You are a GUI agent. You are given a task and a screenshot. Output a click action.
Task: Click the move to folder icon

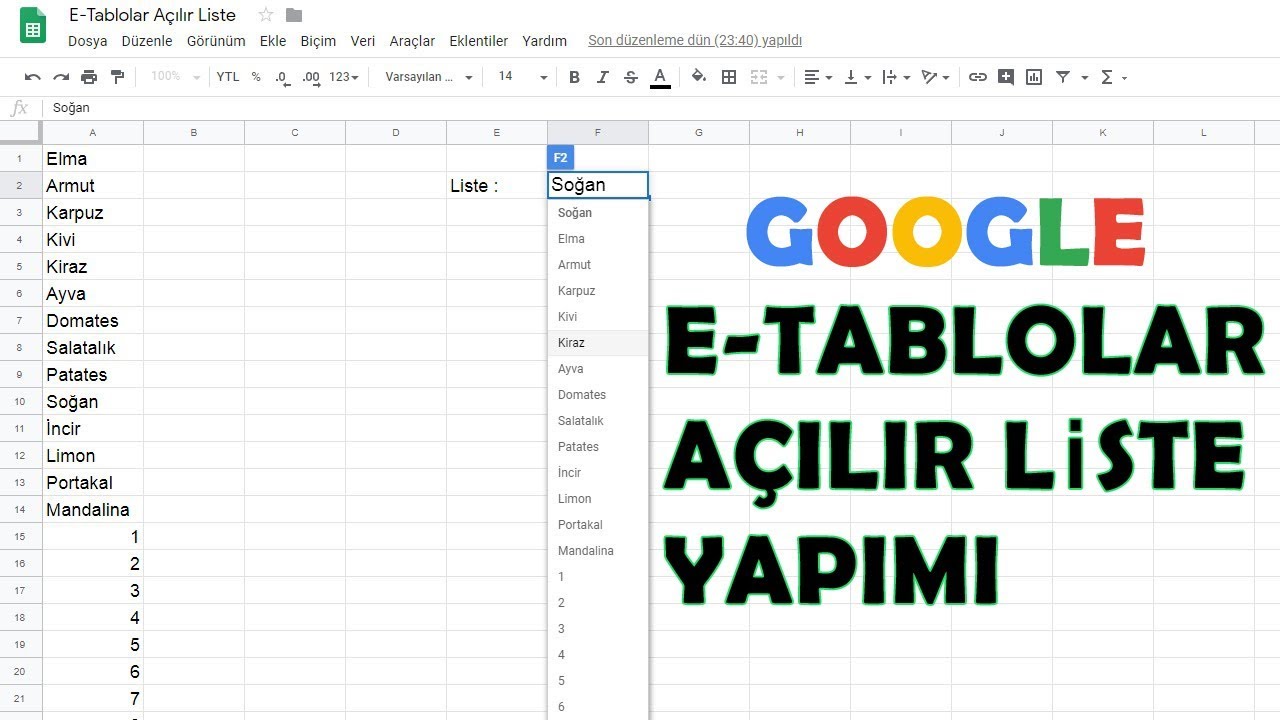(294, 15)
